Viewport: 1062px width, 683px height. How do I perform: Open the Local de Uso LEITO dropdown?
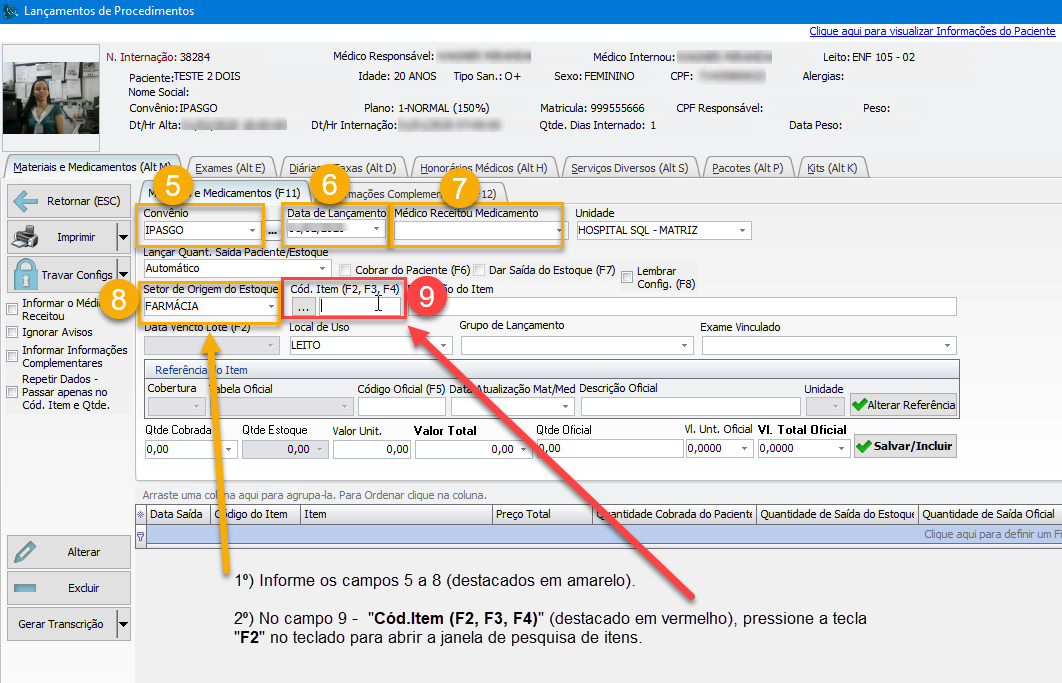(x=443, y=345)
